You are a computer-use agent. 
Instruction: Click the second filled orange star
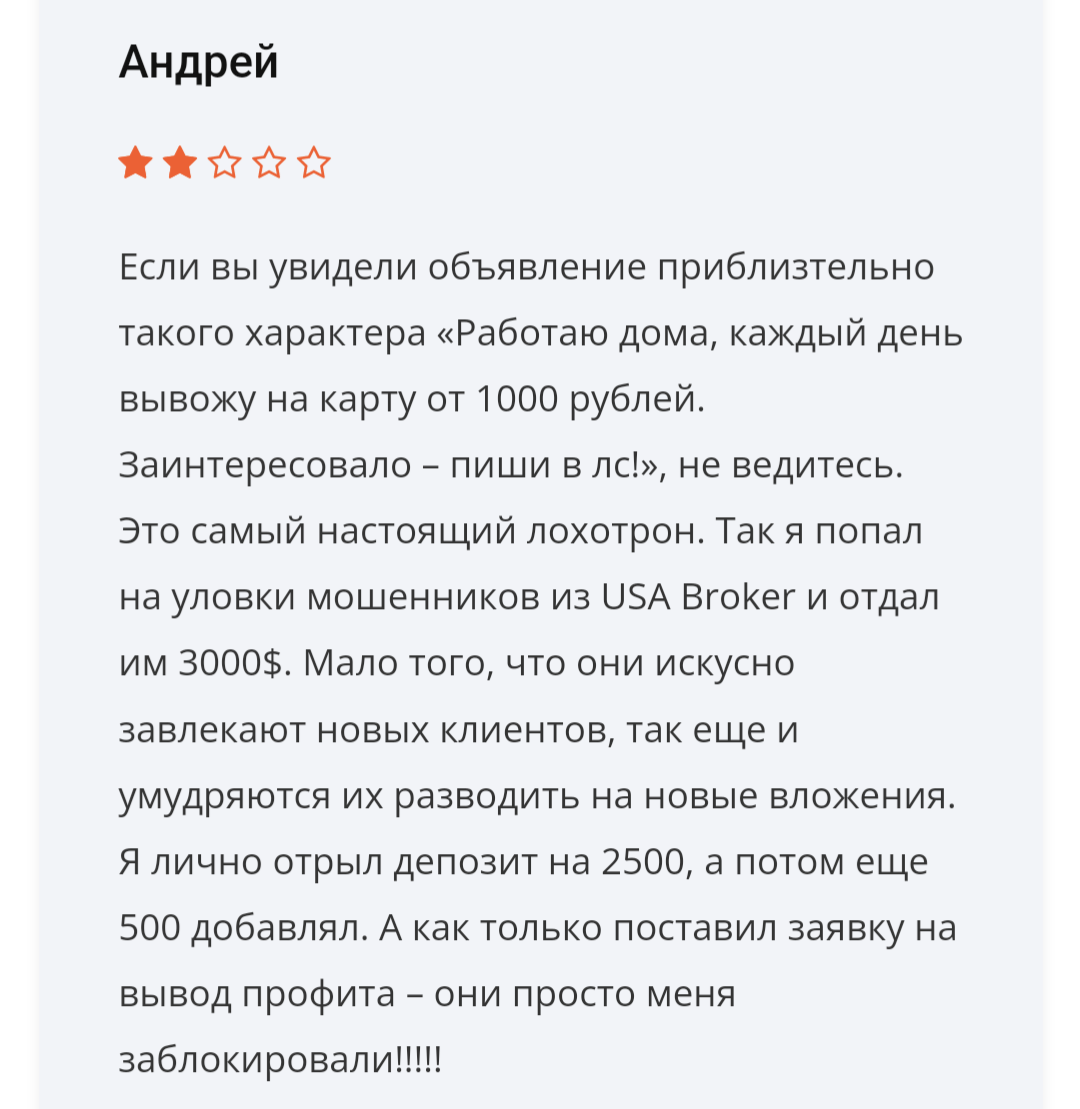tap(180, 163)
